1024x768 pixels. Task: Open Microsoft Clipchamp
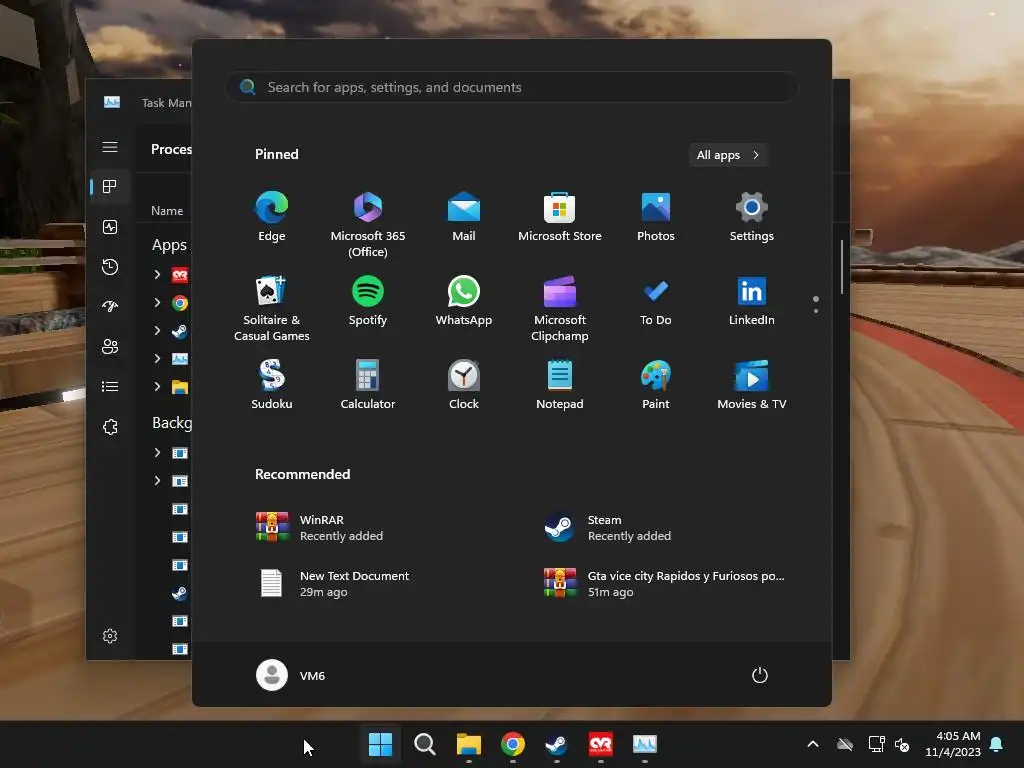560,308
